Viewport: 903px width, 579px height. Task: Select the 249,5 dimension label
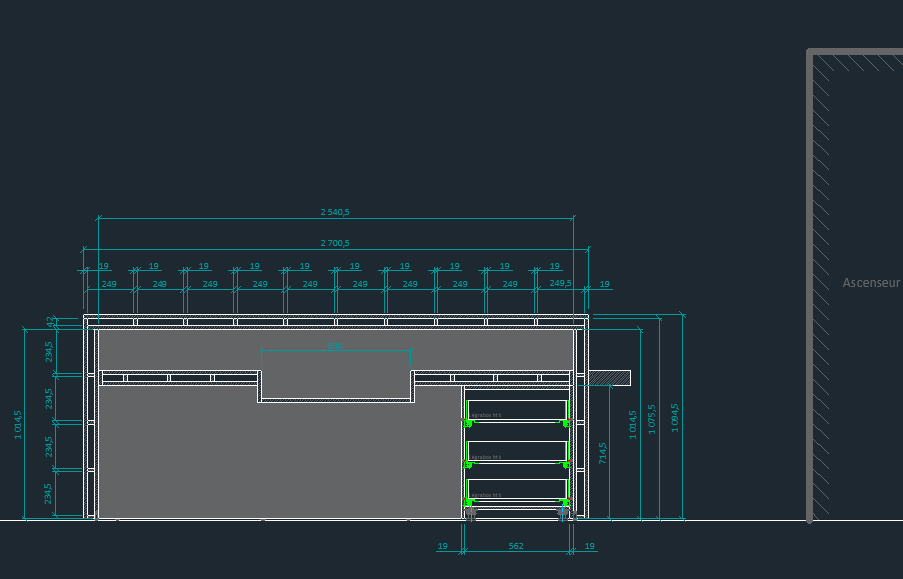point(560,283)
